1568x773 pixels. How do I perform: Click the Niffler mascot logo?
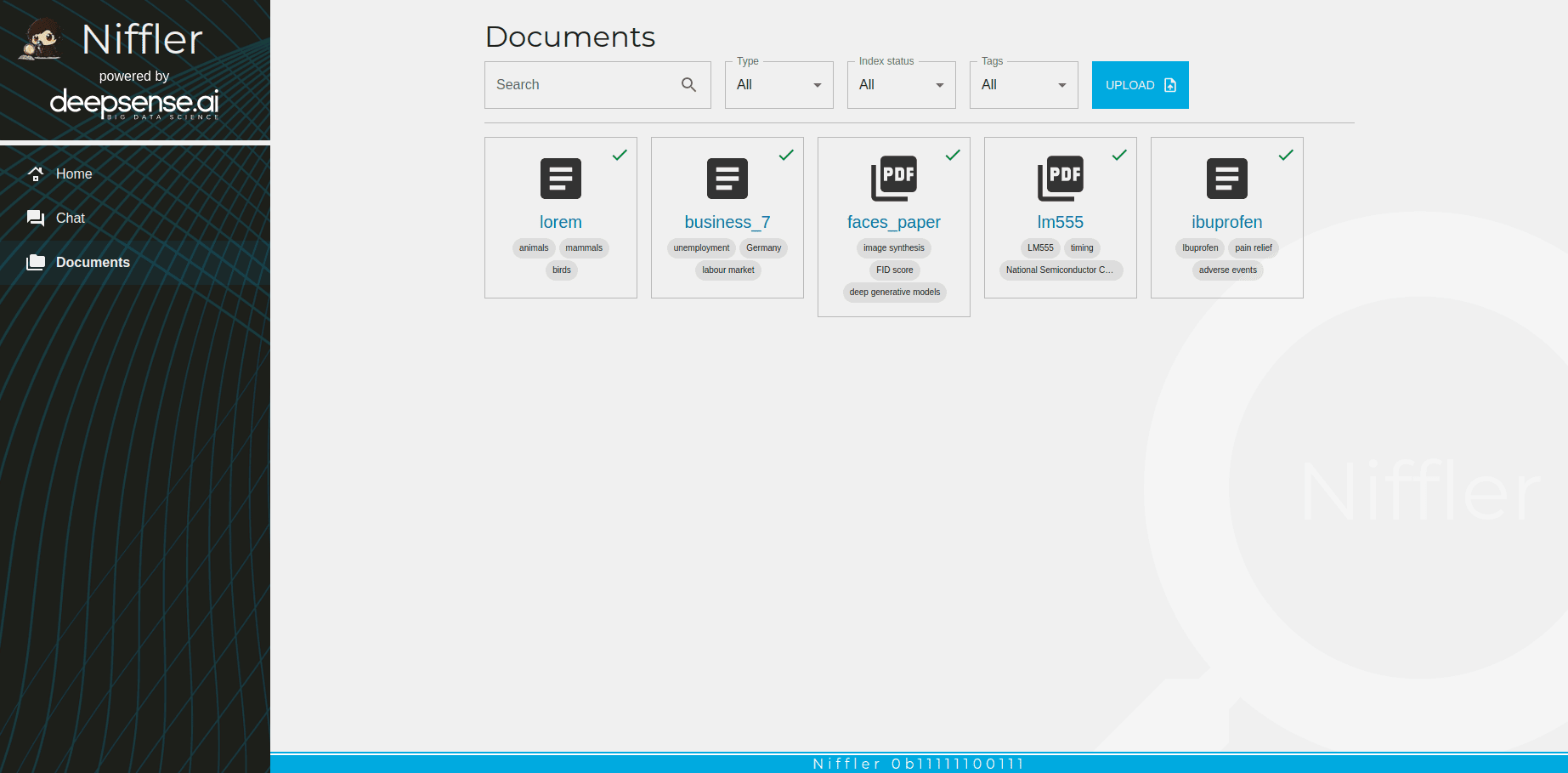point(40,40)
